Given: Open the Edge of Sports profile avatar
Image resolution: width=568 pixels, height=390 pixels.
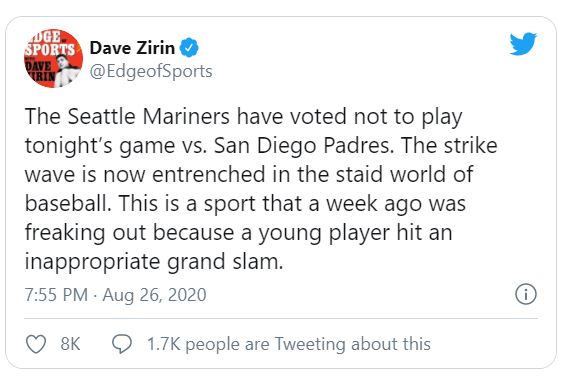Looking at the screenshot, I should point(53,58).
